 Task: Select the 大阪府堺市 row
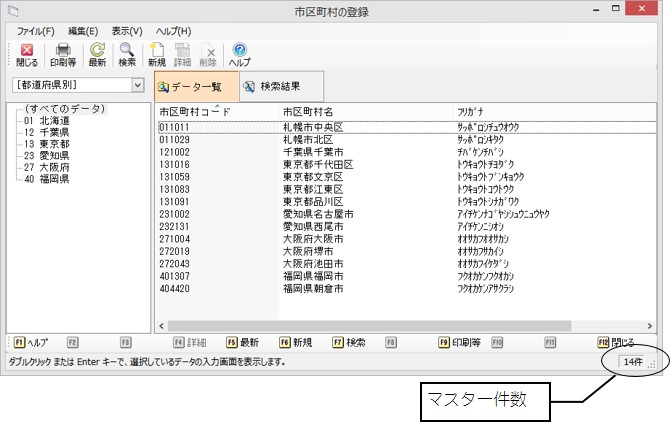pyautogui.click(x=312, y=252)
